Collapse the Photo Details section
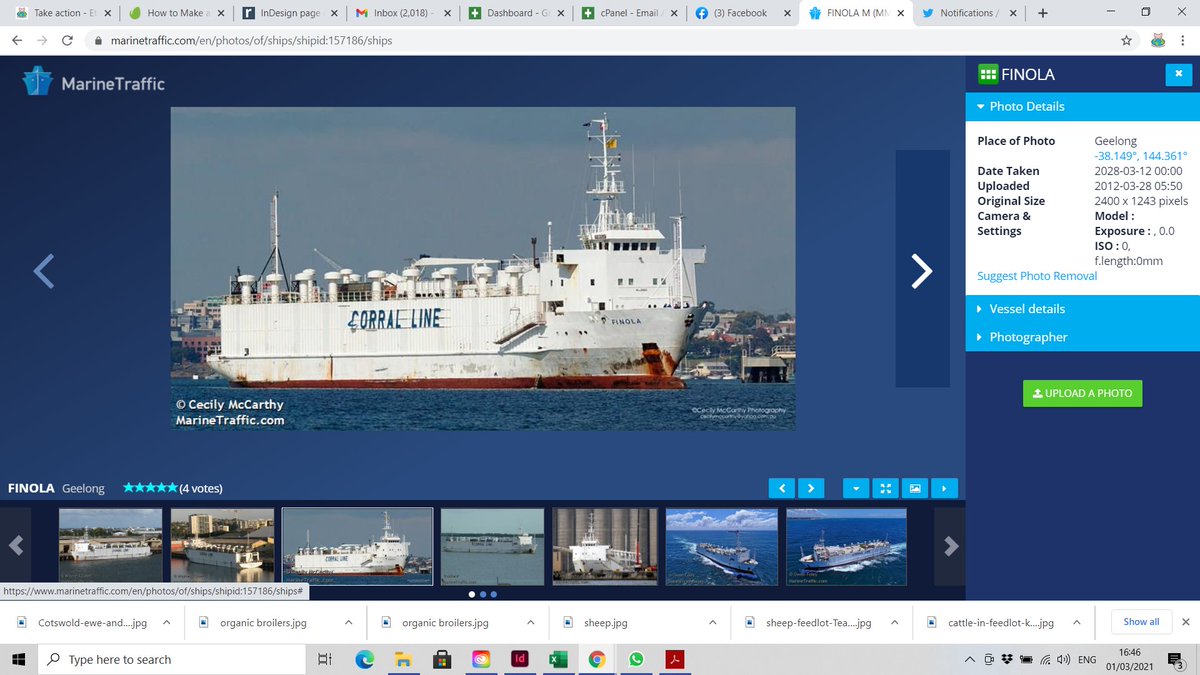The width and height of the screenshot is (1200, 675). [1082, 106]
